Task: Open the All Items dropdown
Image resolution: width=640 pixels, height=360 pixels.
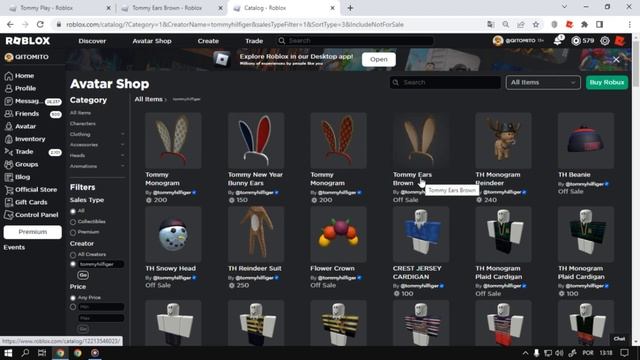Action: pos(543,82)
